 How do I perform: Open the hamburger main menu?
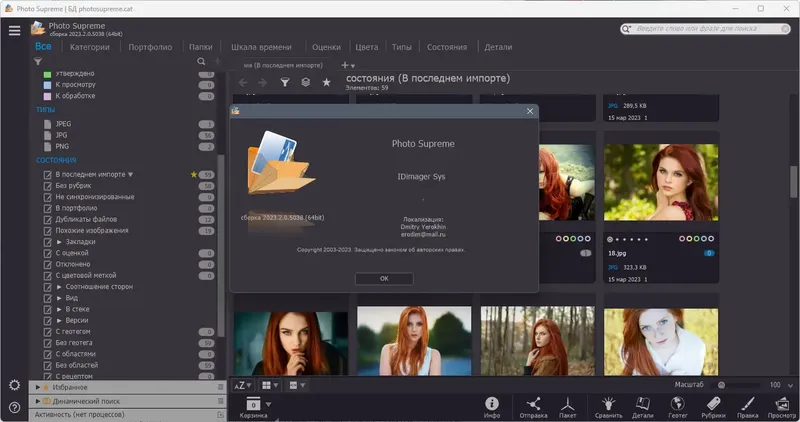pos(14,31)
